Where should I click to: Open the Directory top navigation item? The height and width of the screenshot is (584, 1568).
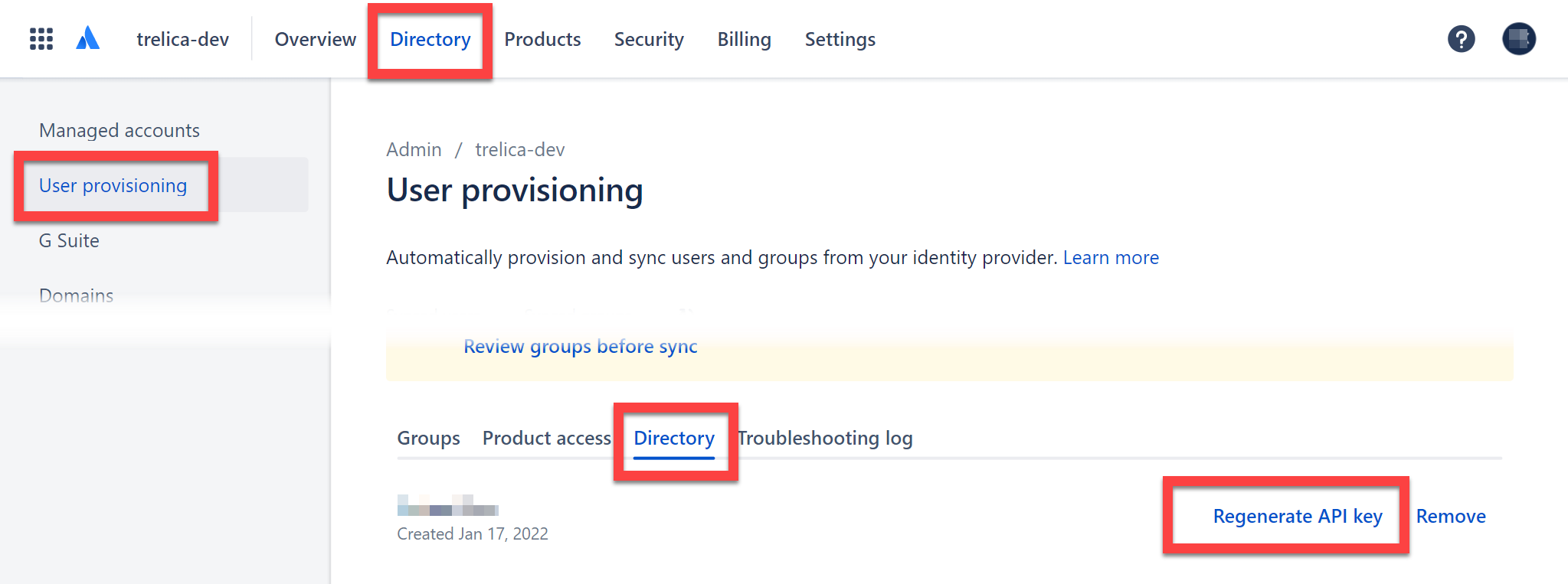pyautogui.click(x=430, y=39)
